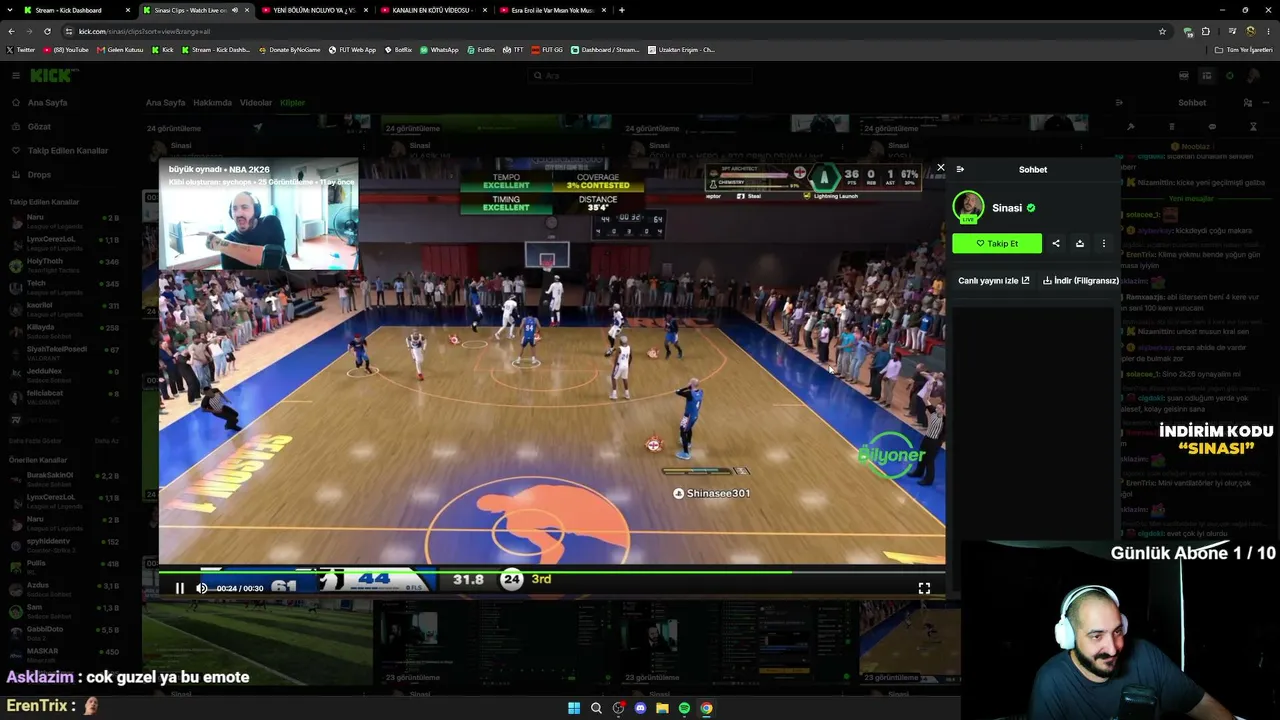
Task: Reload the current page
Action: (47, 31)
